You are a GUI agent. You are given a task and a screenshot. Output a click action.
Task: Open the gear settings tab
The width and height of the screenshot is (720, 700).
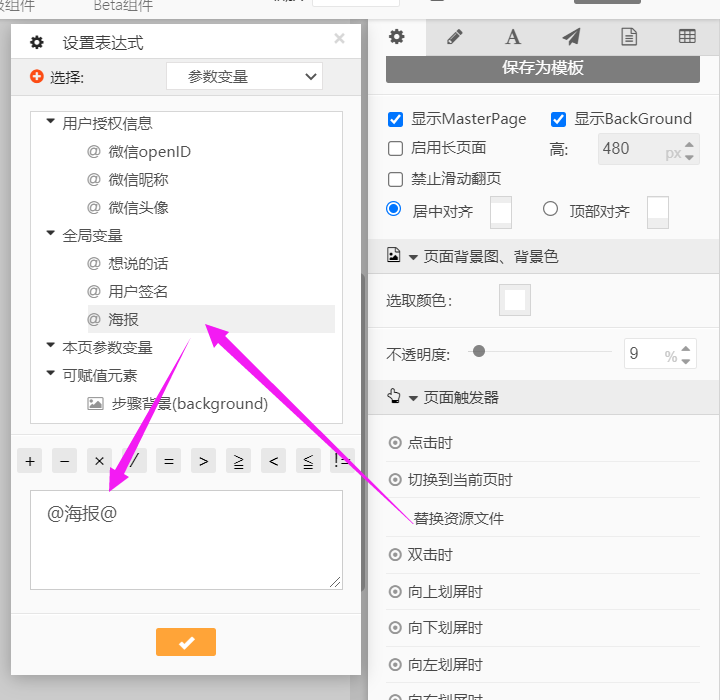[x=397, y=37]
